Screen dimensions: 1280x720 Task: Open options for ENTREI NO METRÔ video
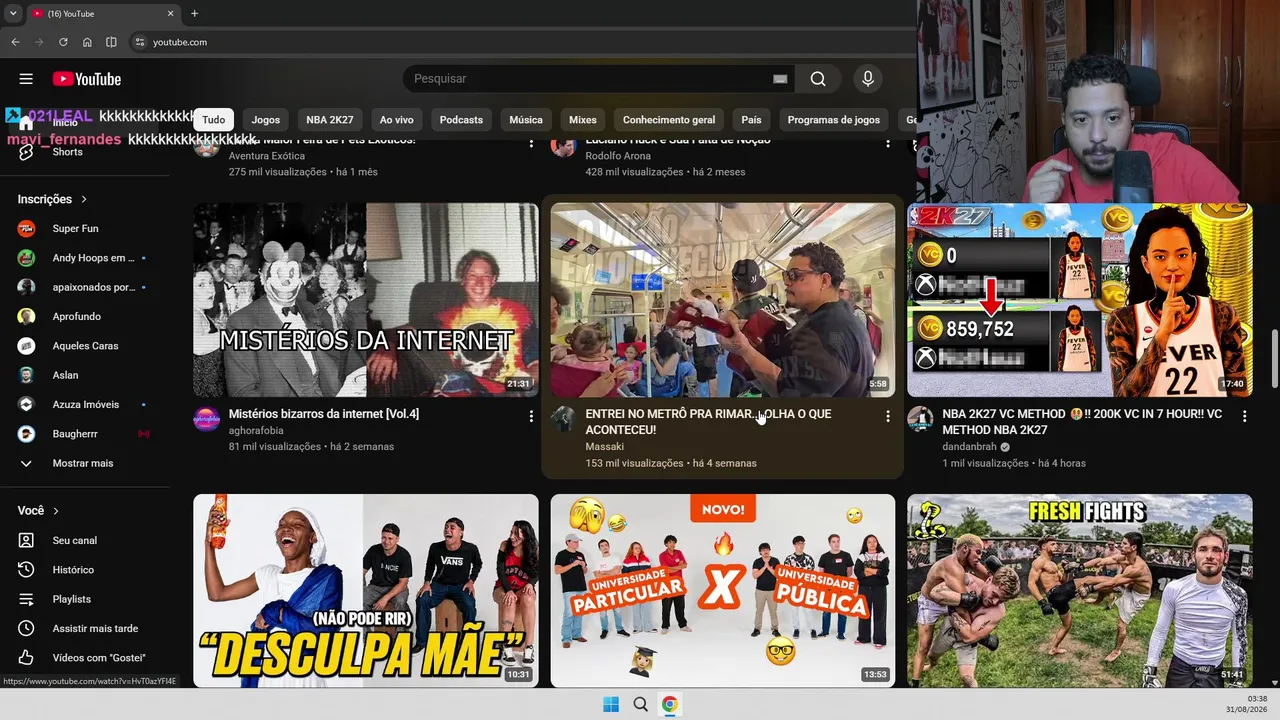pos(887,416)
